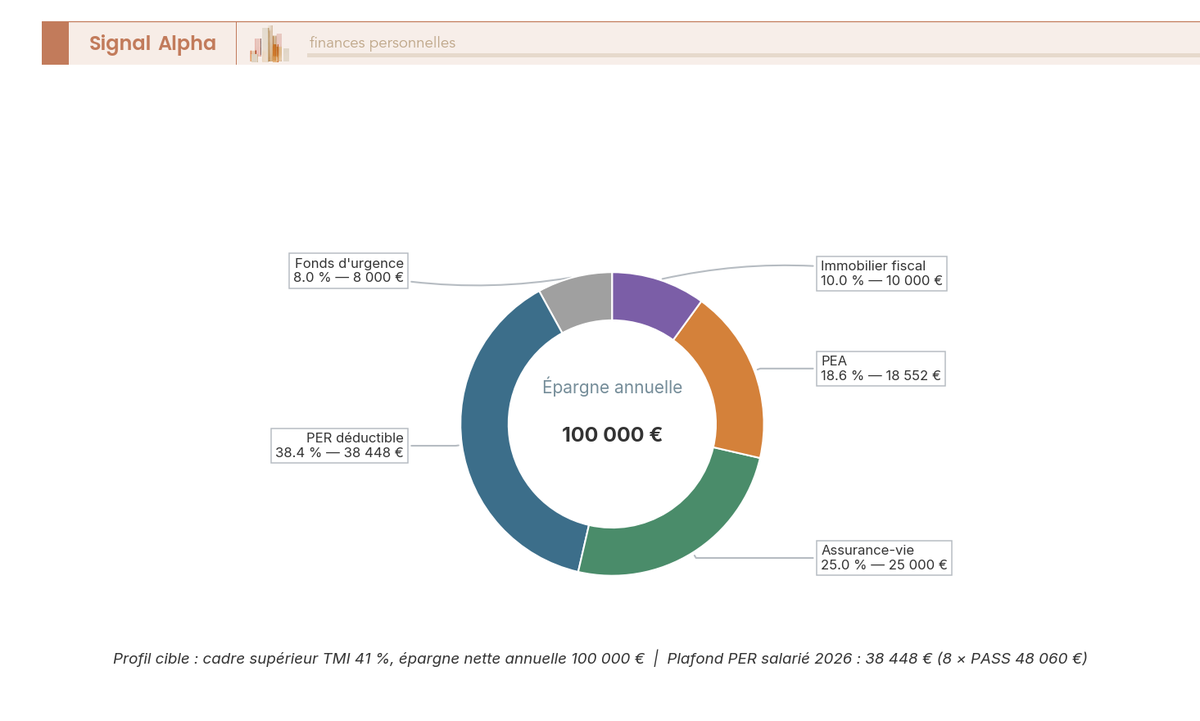The height and width of the screenshot is (721, 1200).
Task: Select the gray Fonds d'urgence donut segment
Action: point(580,298)
